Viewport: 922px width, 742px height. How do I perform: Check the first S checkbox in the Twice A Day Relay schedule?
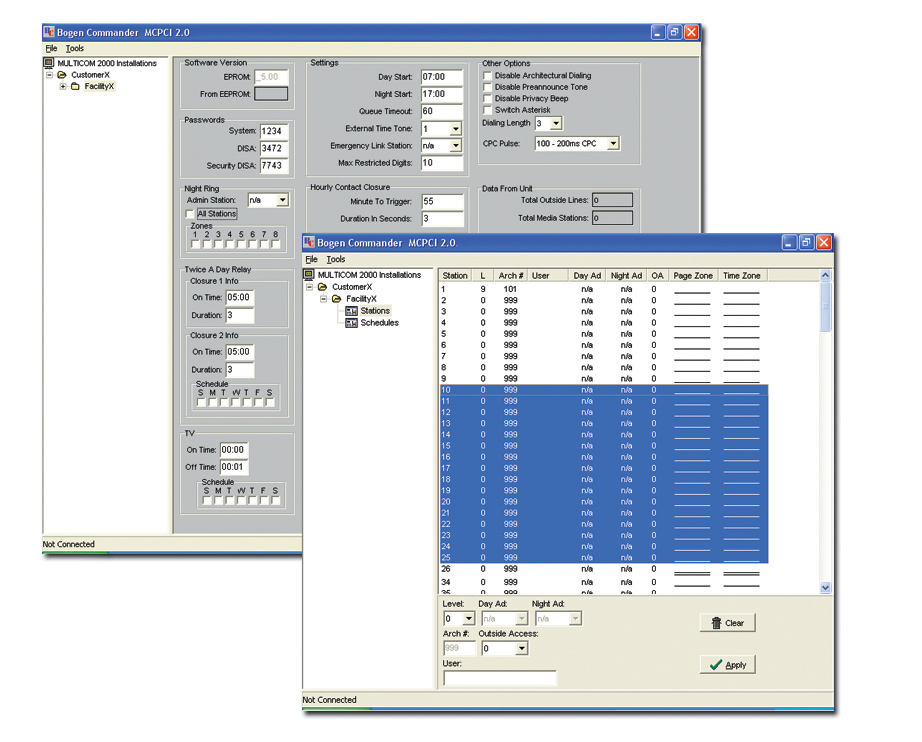pos(201,403)
